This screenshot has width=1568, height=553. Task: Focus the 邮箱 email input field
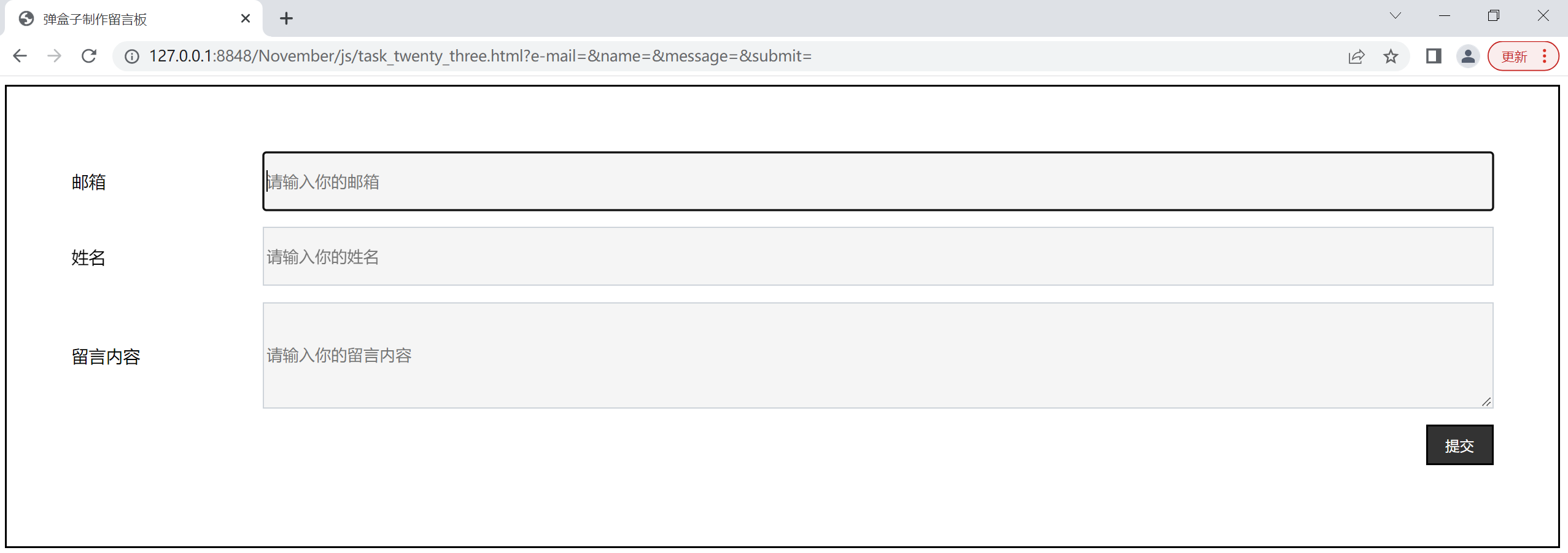[x=878, y=181]
